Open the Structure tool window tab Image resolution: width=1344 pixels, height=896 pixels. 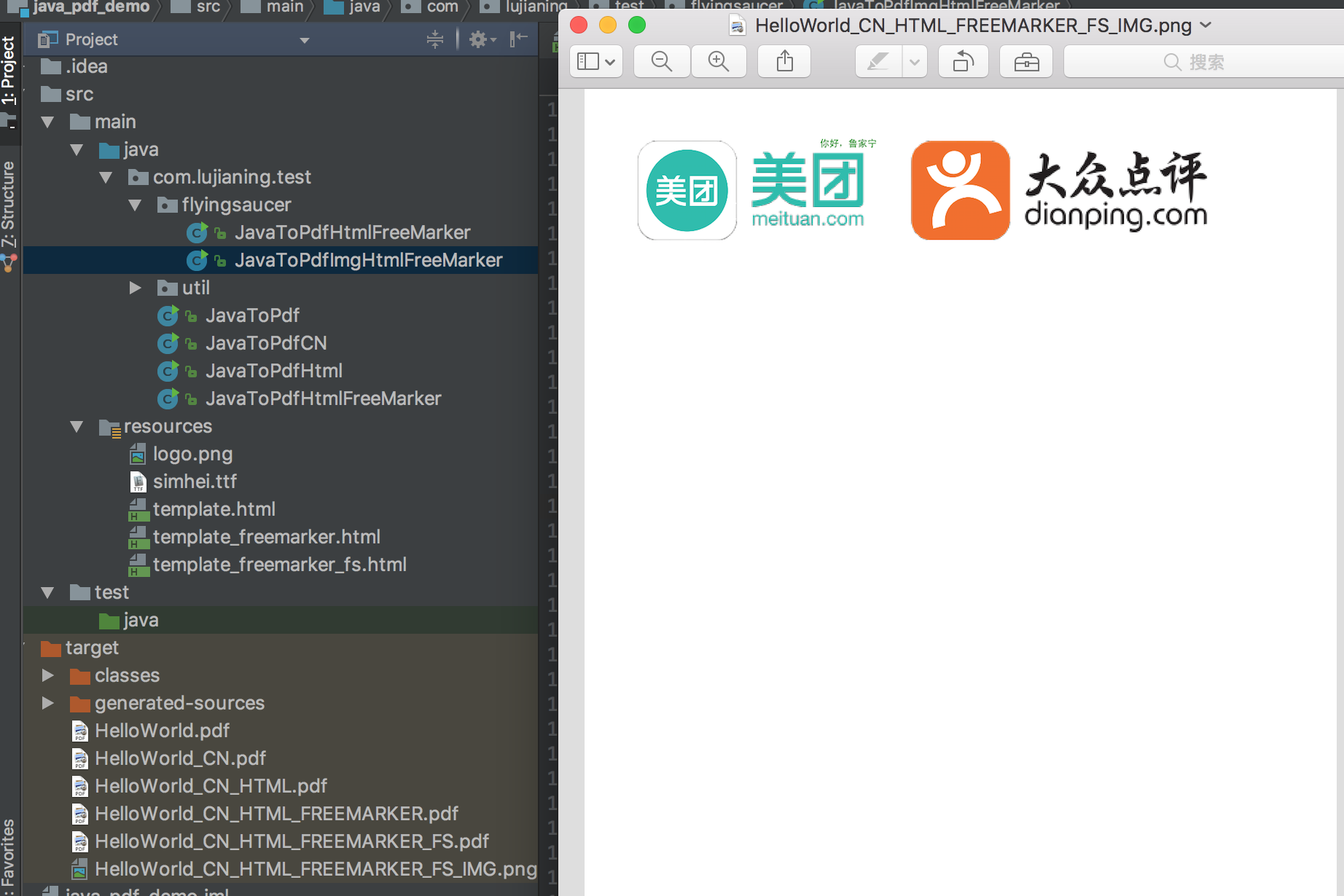(x=8, y=205)
